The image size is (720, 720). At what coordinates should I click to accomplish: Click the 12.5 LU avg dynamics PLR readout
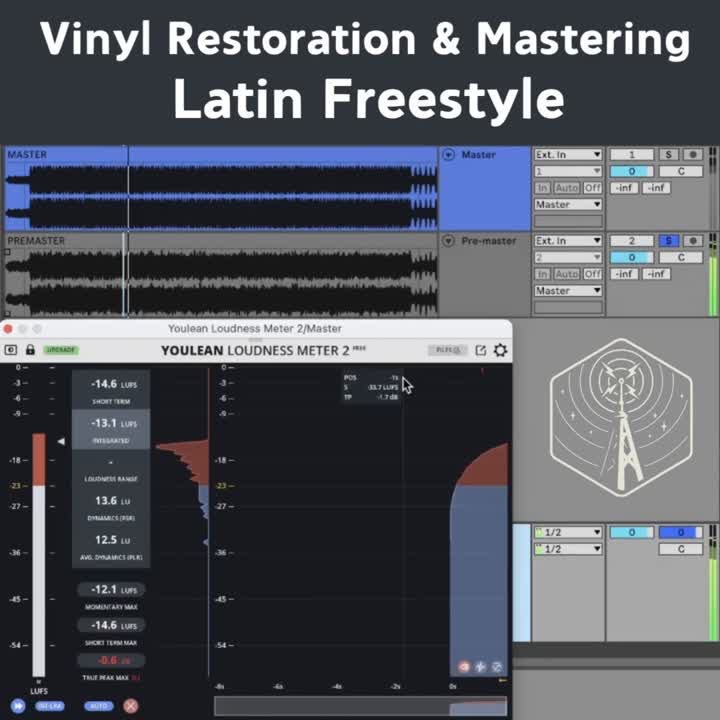tap(111, 546)
